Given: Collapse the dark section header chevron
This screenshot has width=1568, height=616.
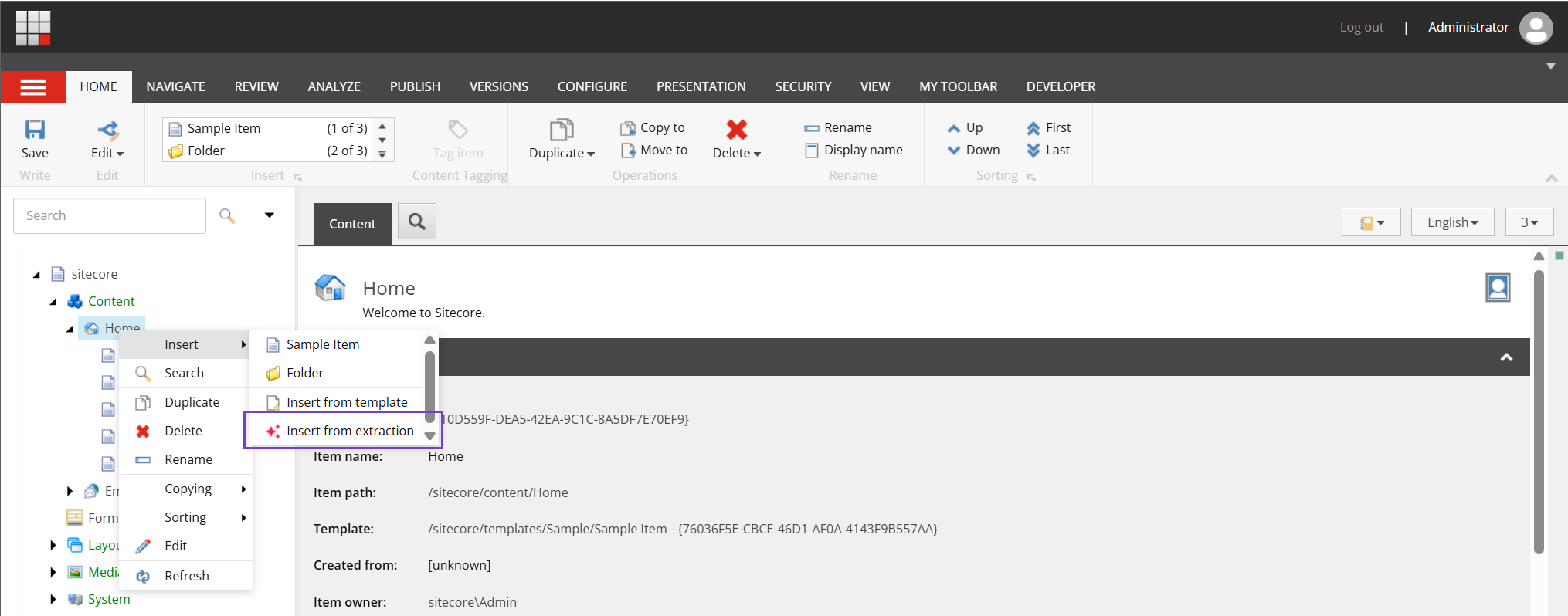Looking at the screenshot, I should click(1506, 357).
